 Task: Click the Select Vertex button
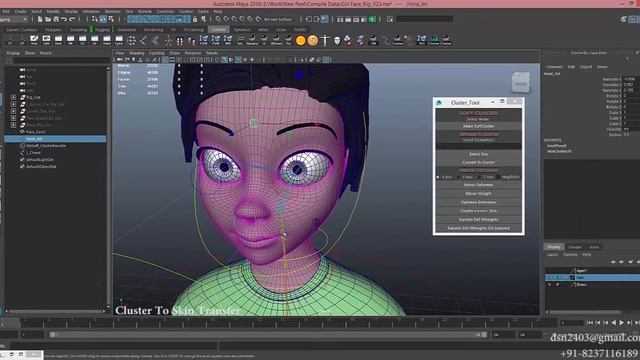(478, 119)
